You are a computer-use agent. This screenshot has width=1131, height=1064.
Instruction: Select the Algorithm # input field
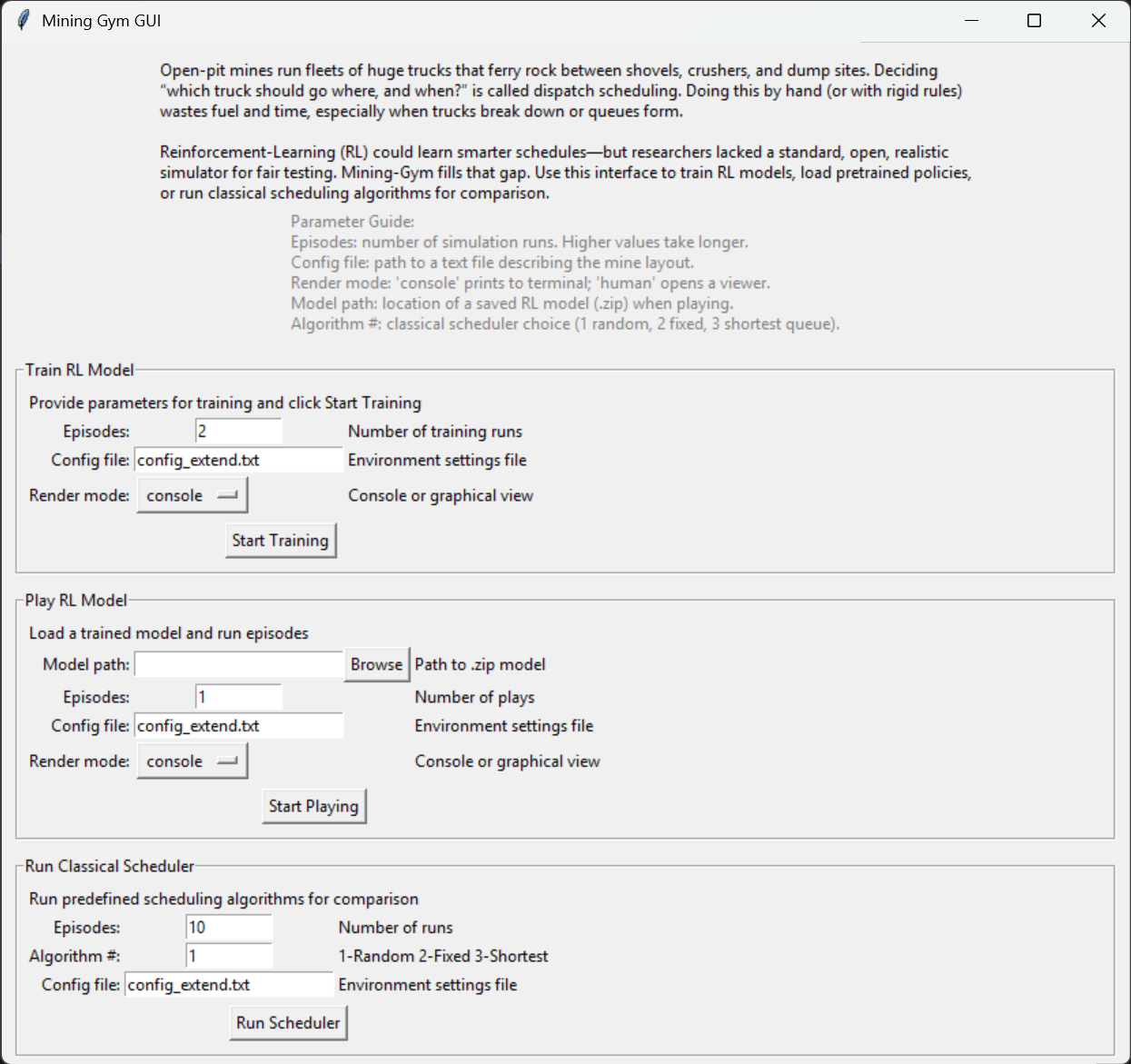point(229,957)
